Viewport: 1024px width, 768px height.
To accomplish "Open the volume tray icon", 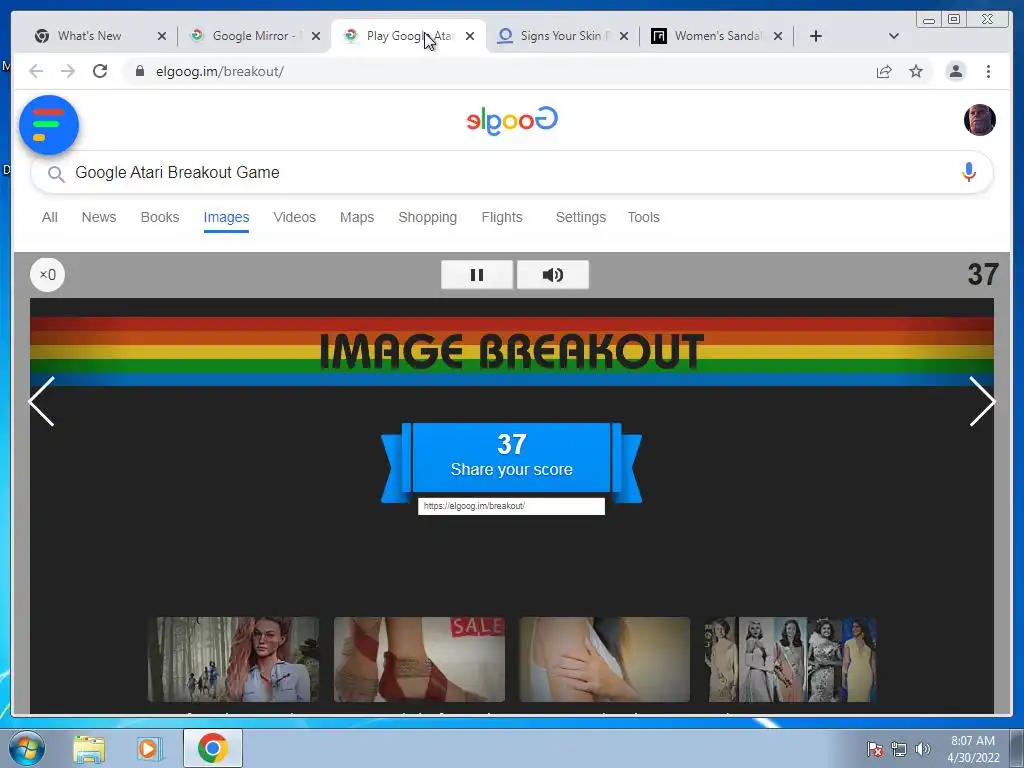I will pyautogui.click(x=923, y=749).
